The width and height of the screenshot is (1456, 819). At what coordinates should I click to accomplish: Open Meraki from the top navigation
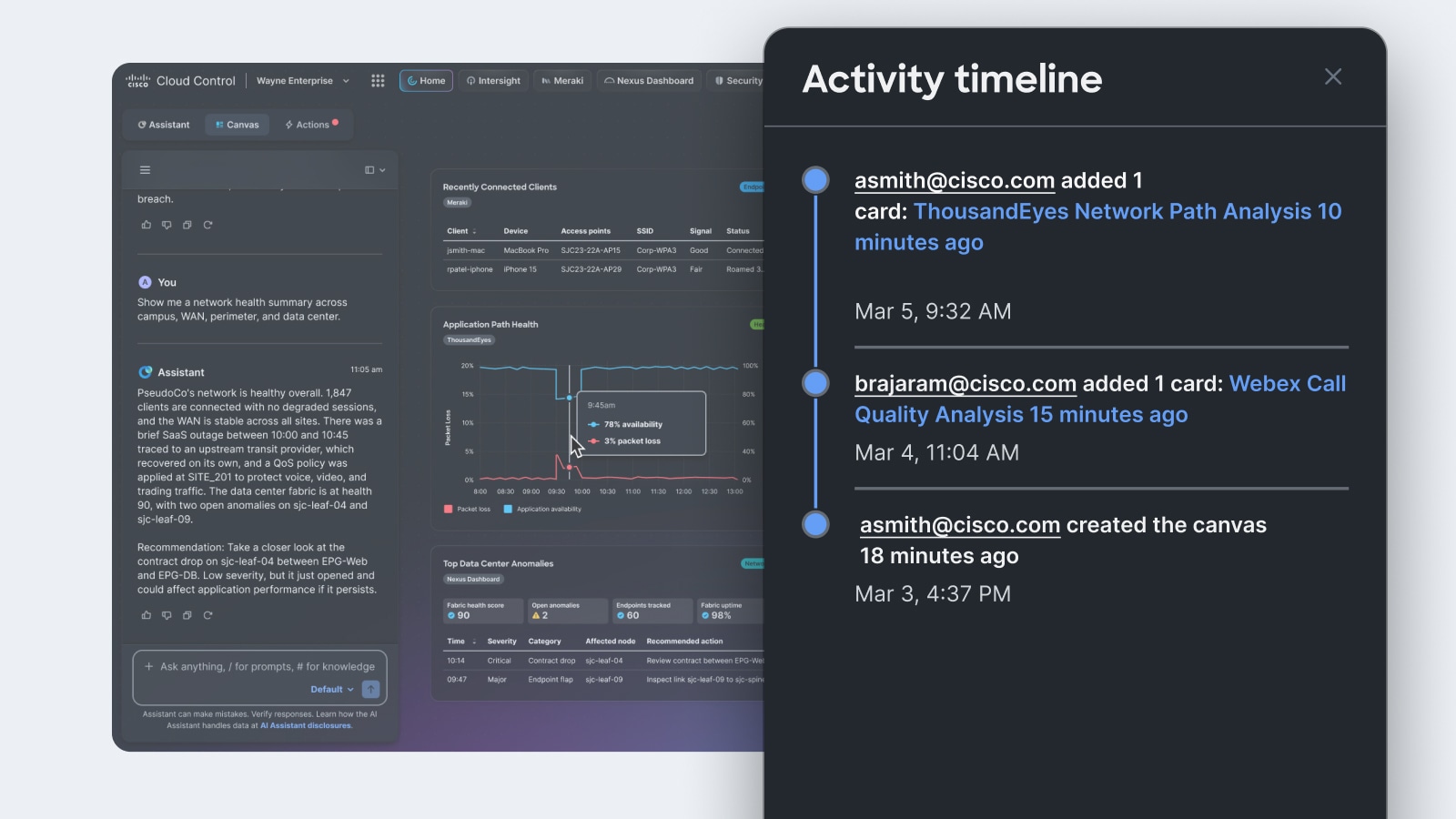pos(562,81)
